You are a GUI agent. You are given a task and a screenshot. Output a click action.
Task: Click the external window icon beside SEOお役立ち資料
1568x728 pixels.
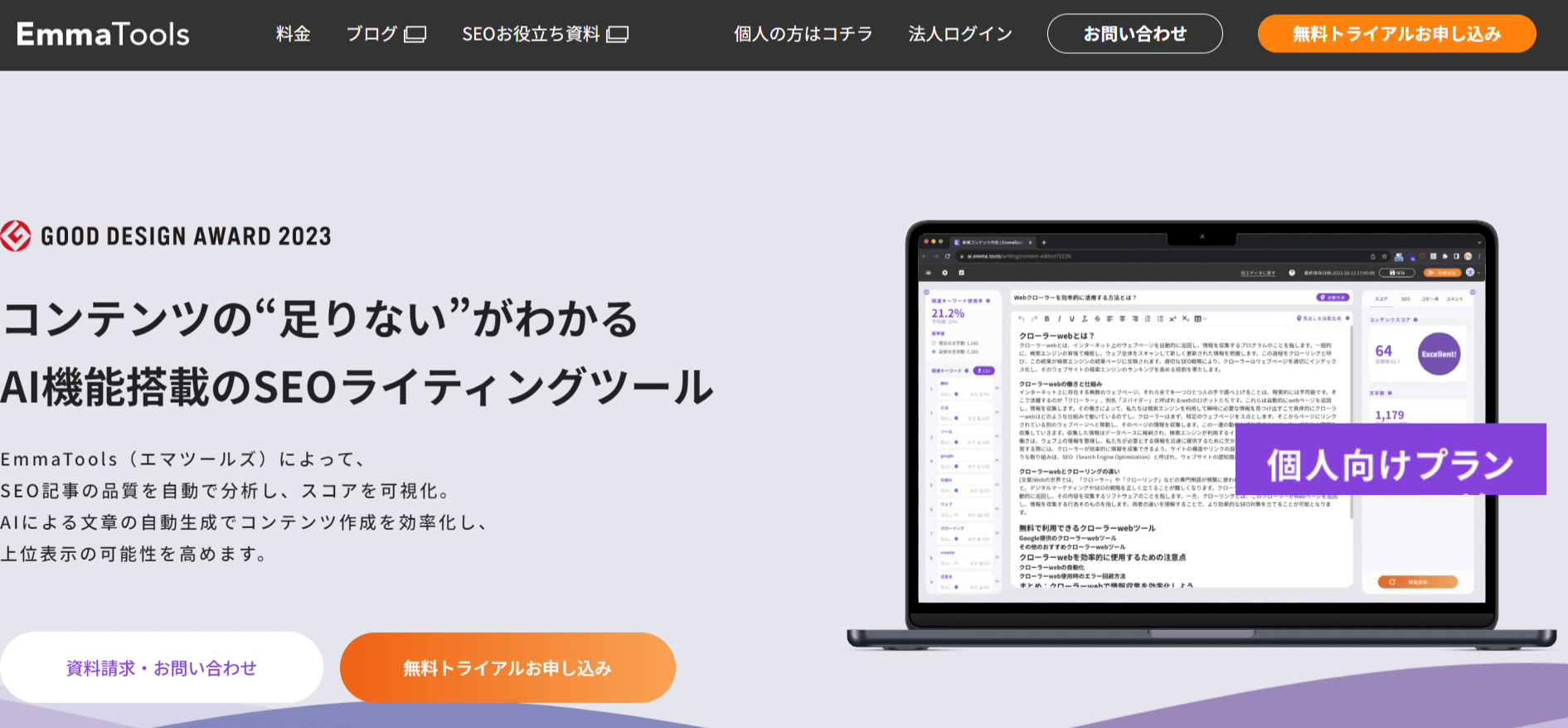[618, 34]
